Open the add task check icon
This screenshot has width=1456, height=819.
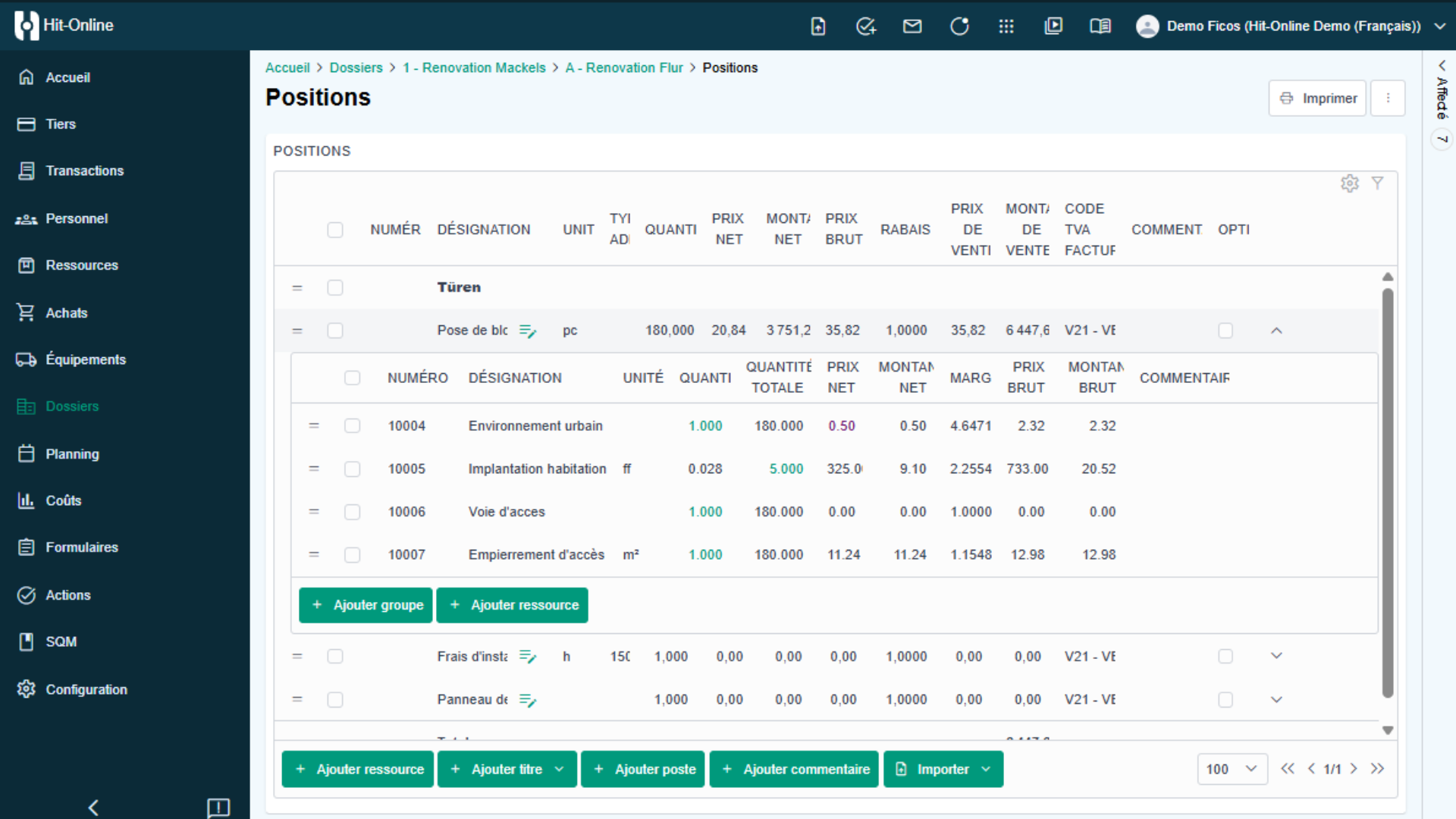866,27
